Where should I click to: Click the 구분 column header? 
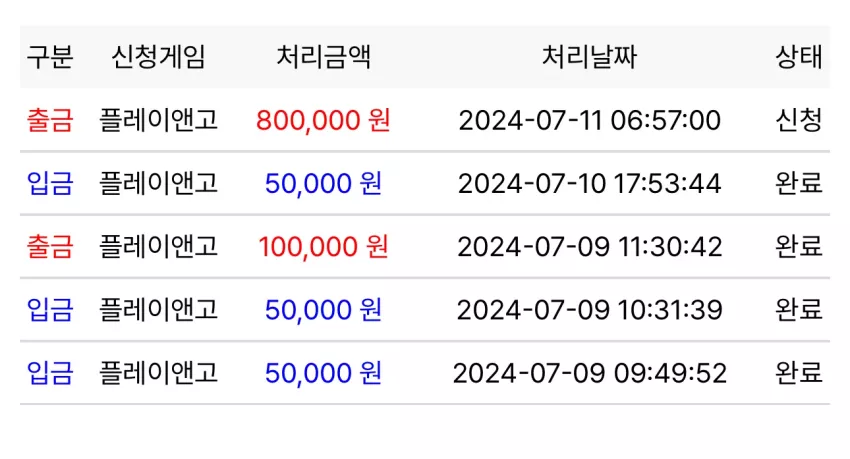[x=50, y=57]
